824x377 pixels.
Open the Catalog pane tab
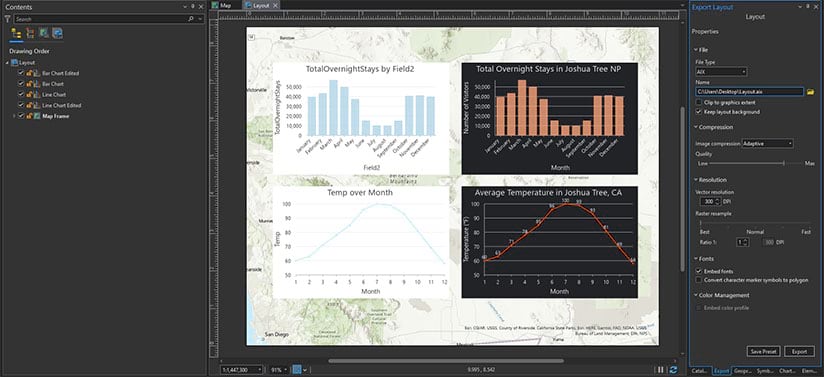click(x=700, y=371)
